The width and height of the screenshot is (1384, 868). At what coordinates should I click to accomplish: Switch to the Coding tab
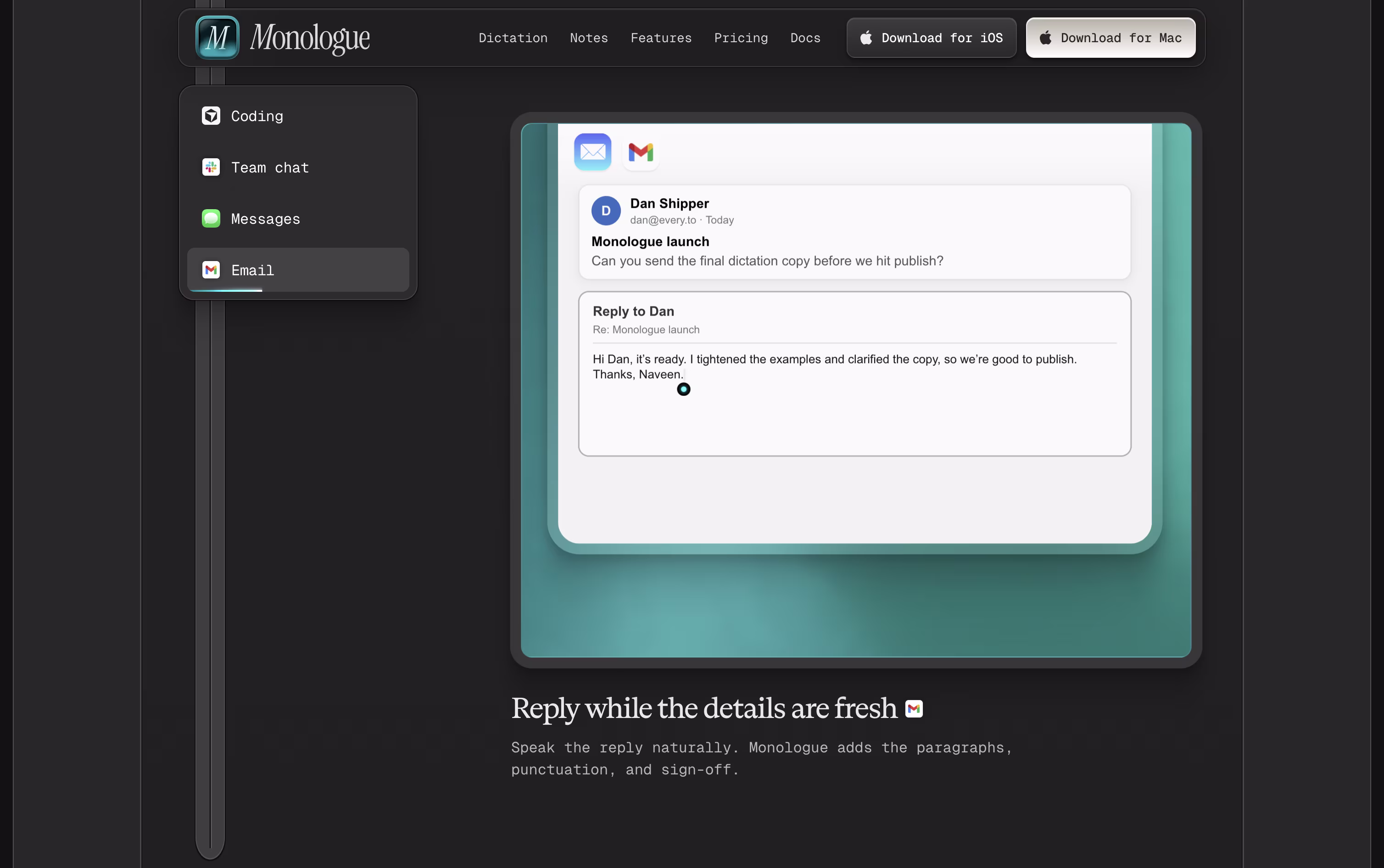pos(298,116)
